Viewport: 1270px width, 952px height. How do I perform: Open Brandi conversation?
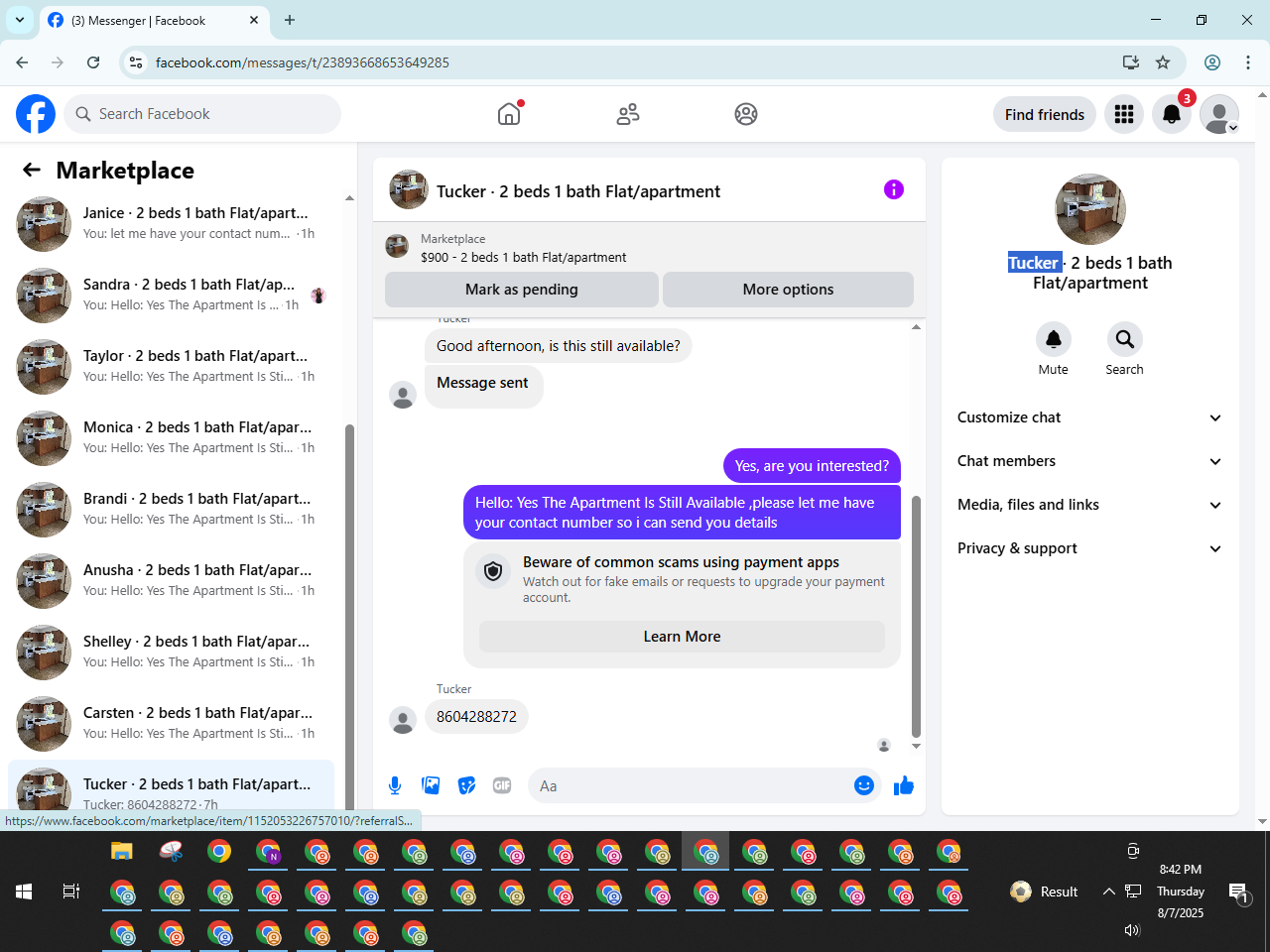pos(171,510)
